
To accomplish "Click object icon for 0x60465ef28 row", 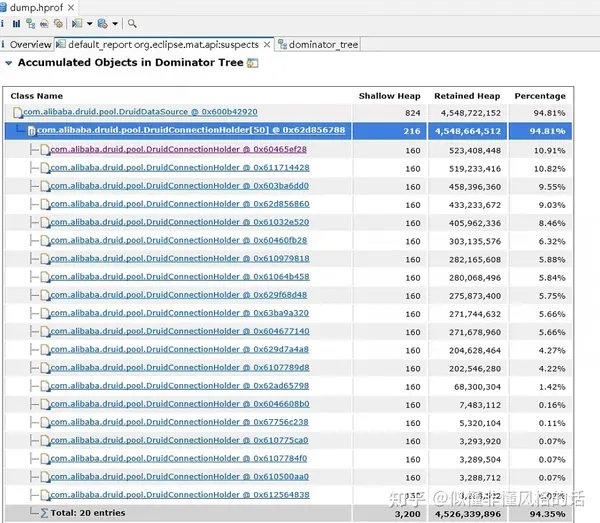I will point(45,150).
